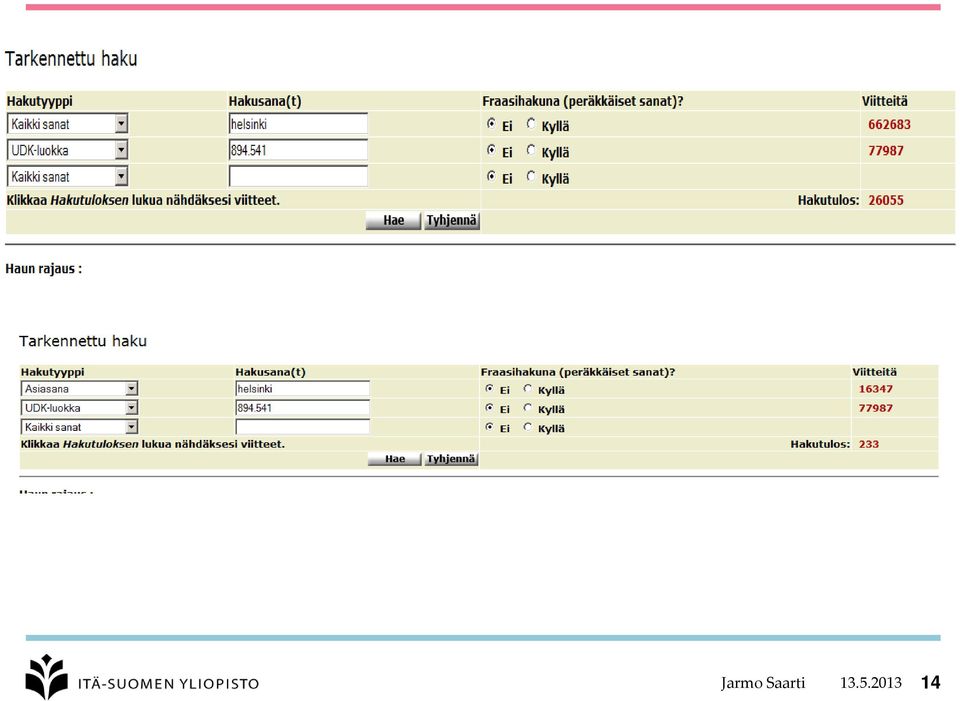Click the author name Jarmo Saarti

coord(763,683)
